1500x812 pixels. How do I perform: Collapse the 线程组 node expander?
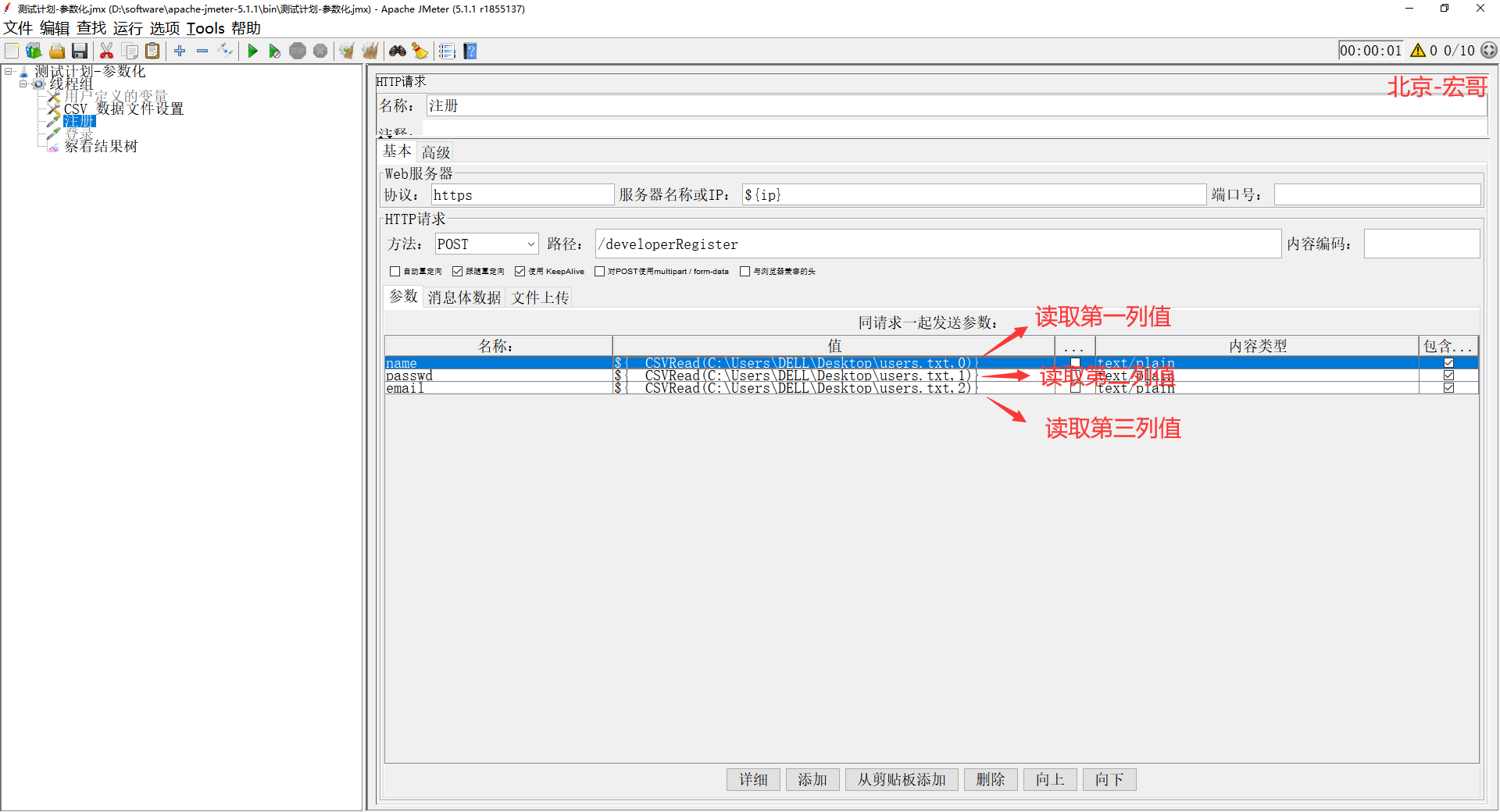click(23, 84)
